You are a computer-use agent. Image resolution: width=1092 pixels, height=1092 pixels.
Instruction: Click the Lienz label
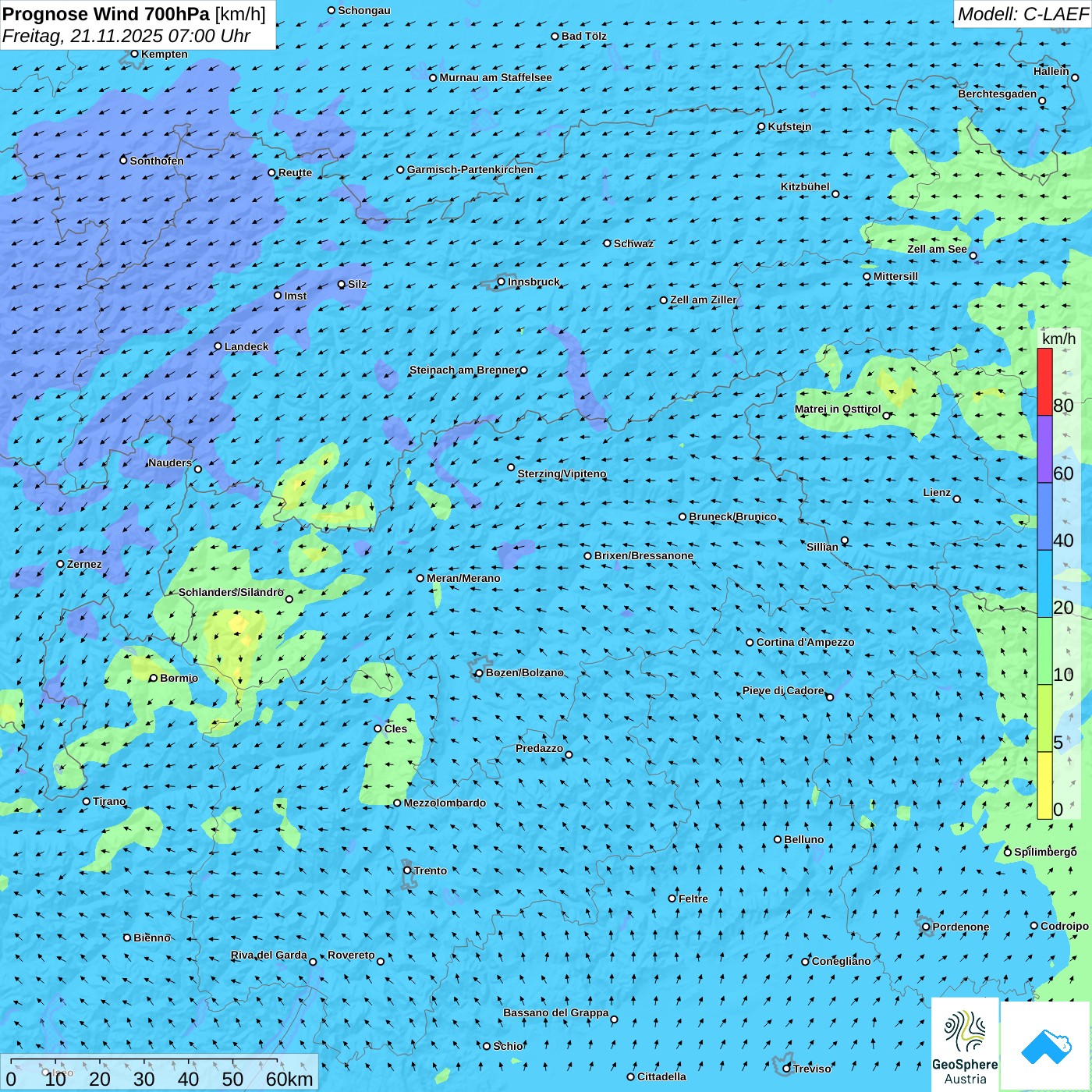[937, 492]
